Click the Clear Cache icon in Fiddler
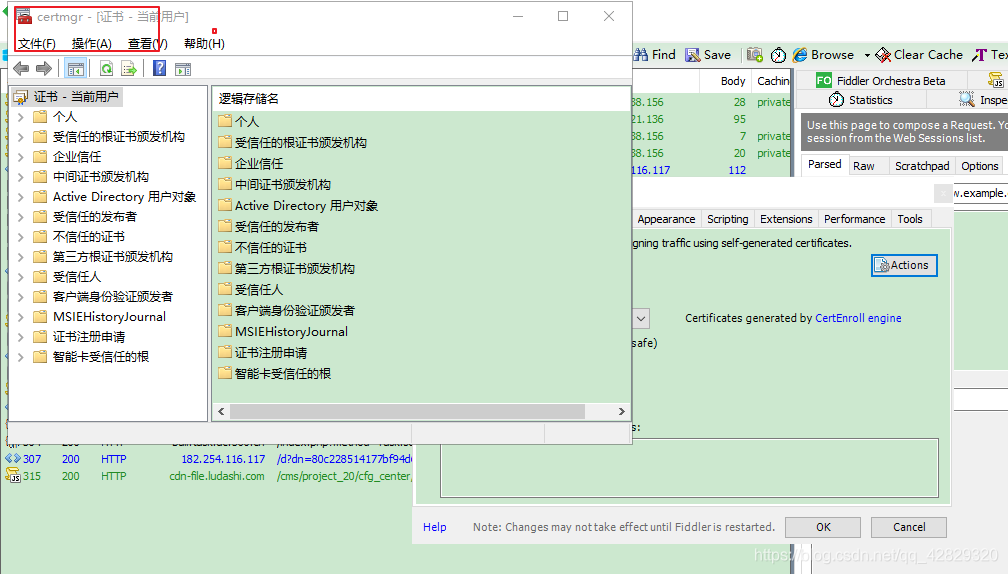The image size is (1008, 574). 883,55
